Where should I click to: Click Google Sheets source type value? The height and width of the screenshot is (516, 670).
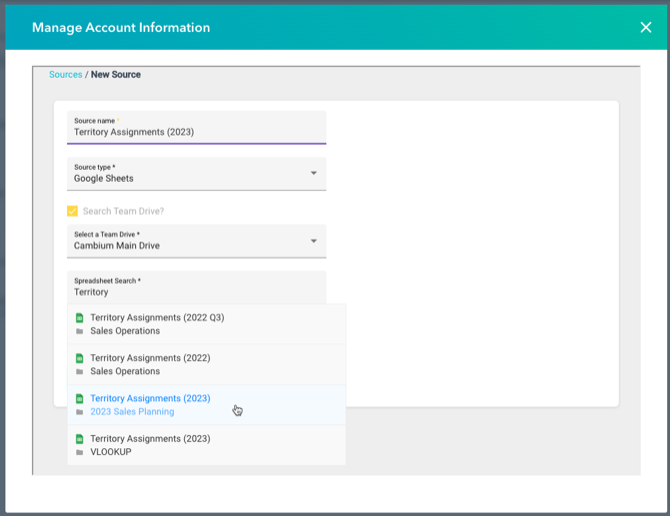coord(103,179)
